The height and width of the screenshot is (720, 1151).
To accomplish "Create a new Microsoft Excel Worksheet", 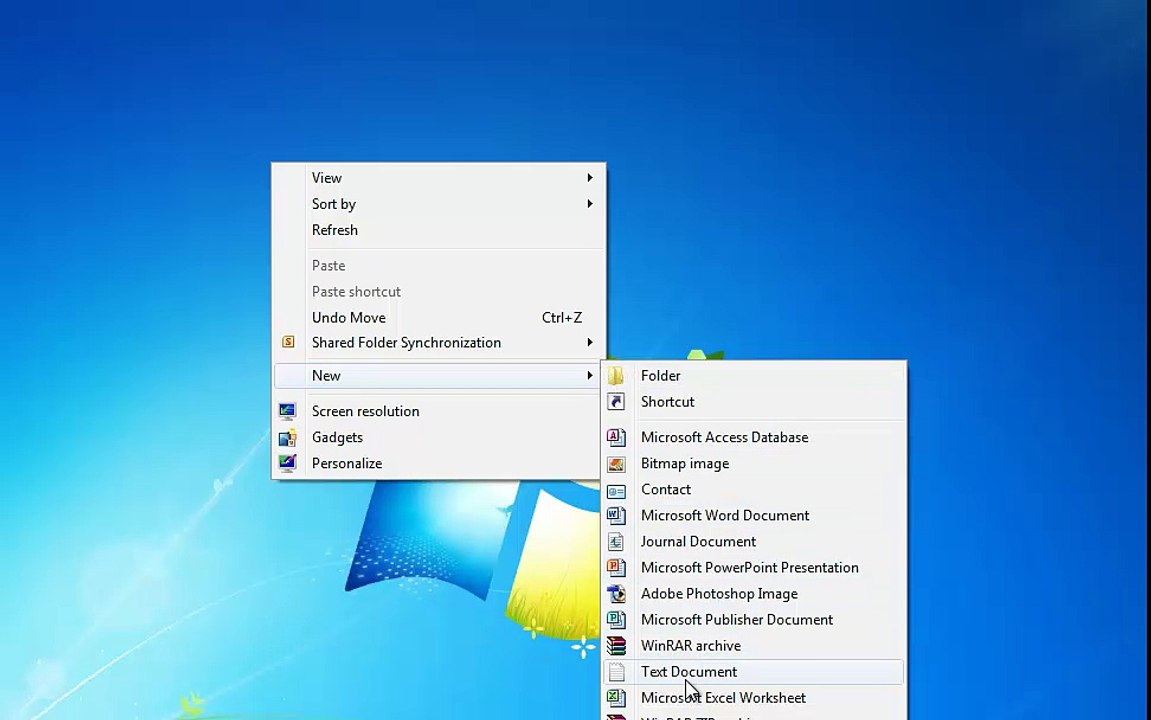I will [754, 698].
